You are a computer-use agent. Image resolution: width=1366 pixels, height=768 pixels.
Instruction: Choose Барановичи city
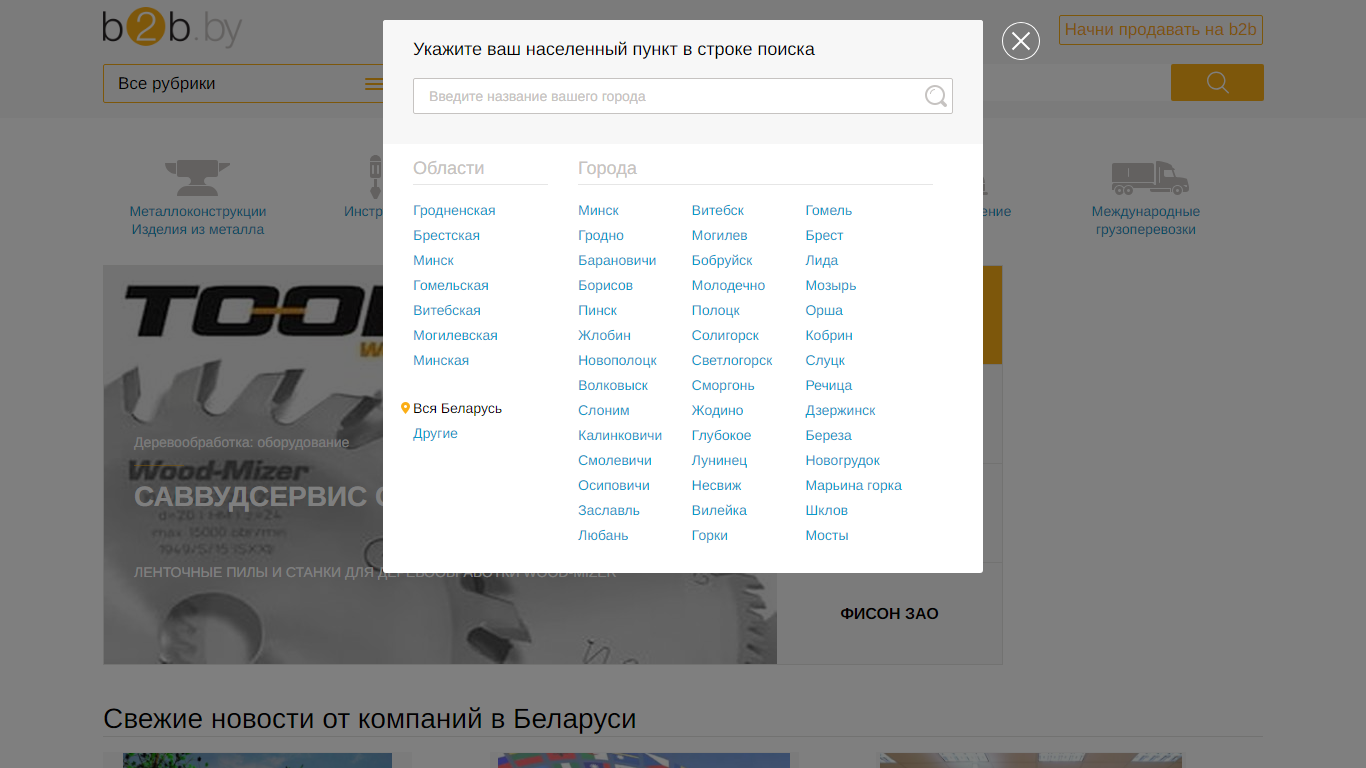point(617,260)
